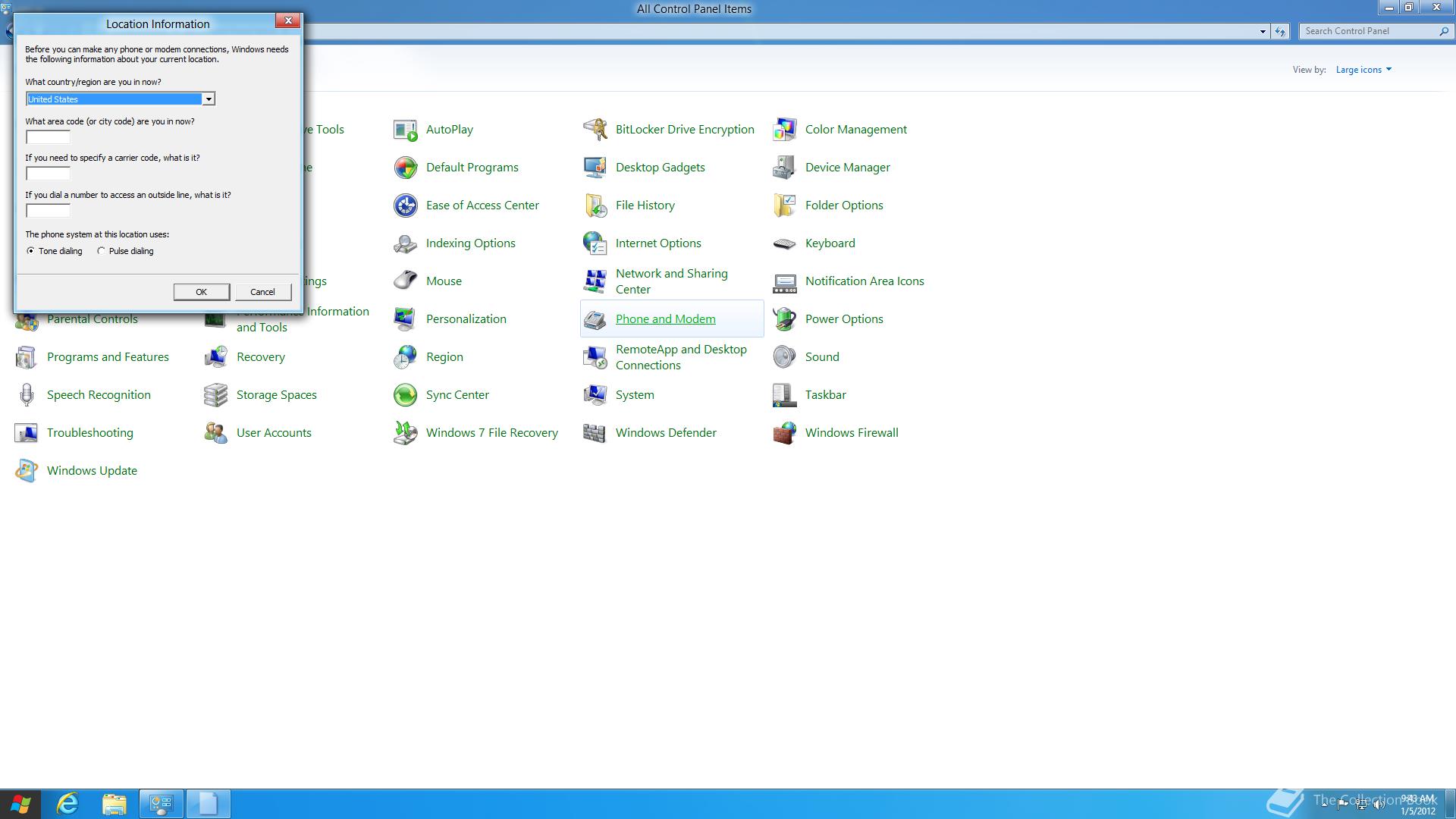
Task: Click the Programs and Features icon
Action: tap(27, 357)
